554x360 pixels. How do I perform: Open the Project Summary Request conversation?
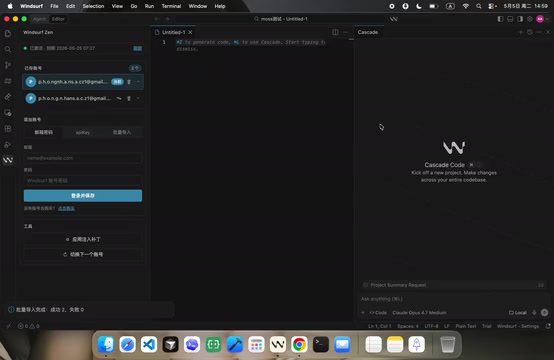[x=453, y=285]
